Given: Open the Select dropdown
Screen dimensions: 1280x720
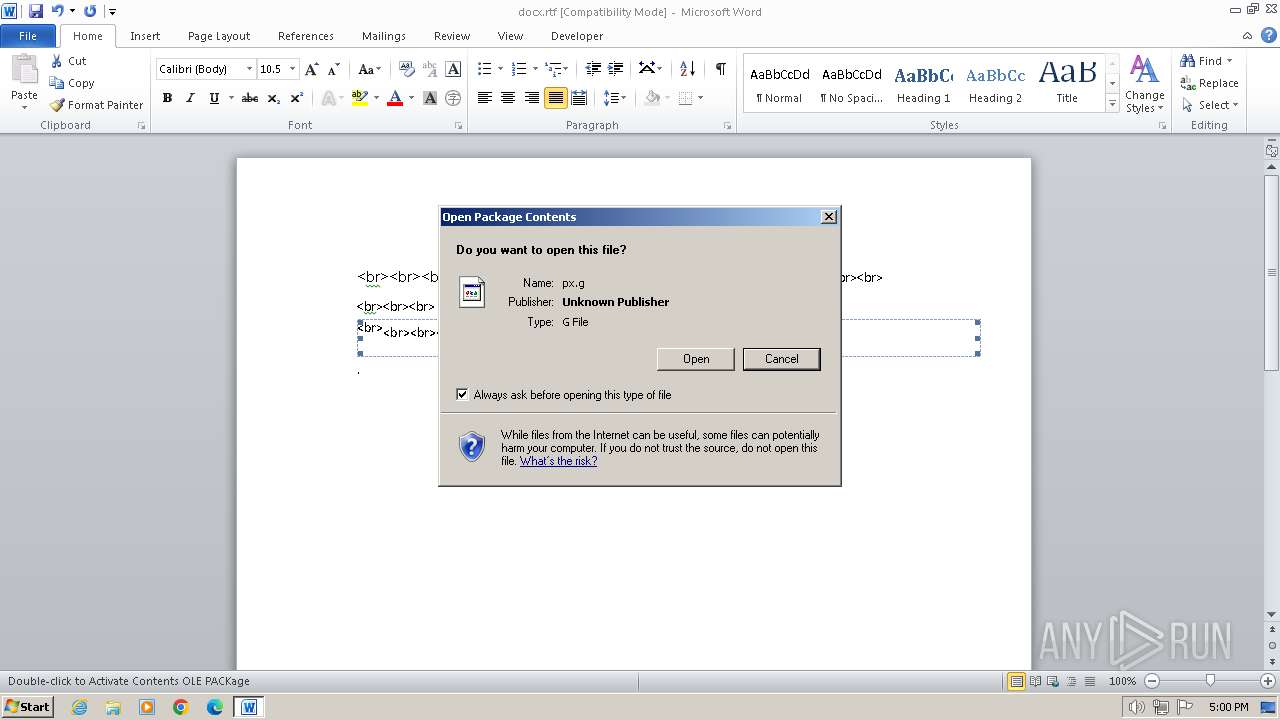Looking at the screenshot, I should tap(1209, 105).
